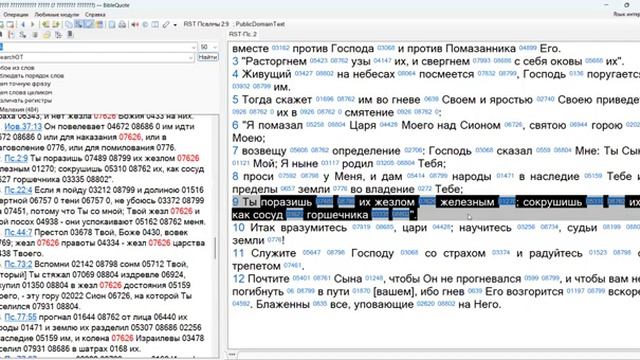Click the copy pages icon in toolbar

(x=69, y=24)
